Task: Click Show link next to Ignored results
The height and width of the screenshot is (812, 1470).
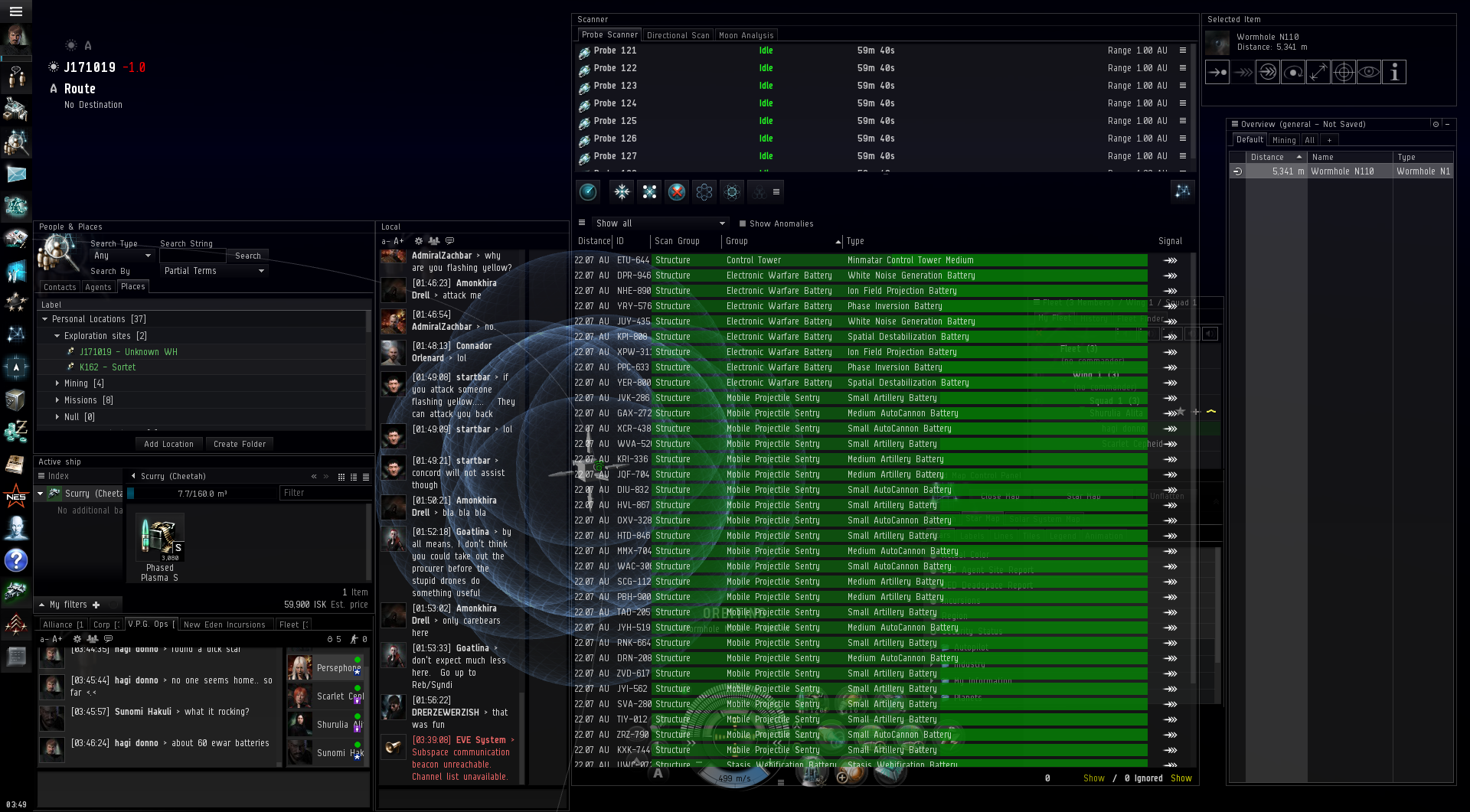Action: [x=1181, y=778]
